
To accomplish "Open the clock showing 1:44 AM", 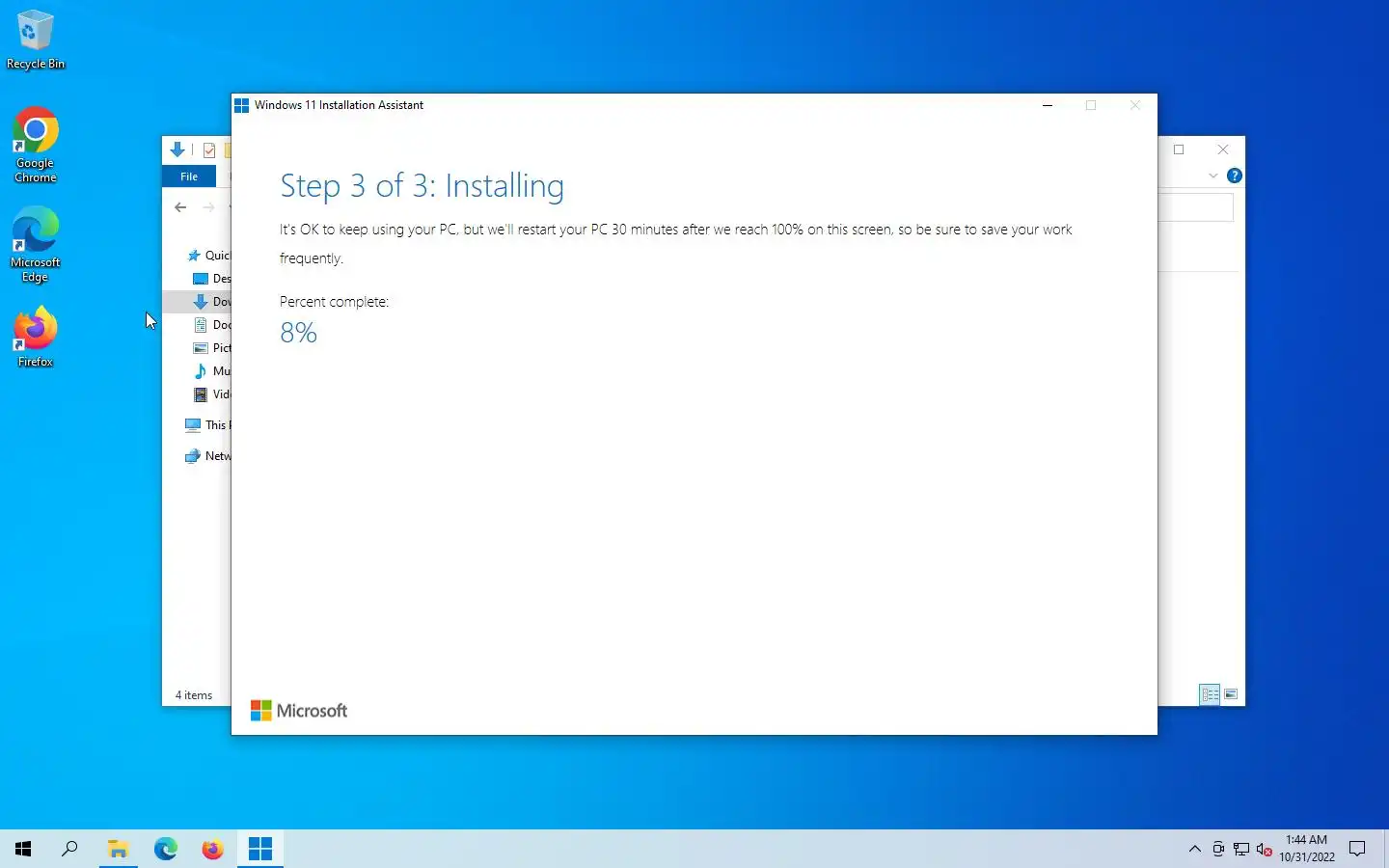I will [x=1307, y=849].
